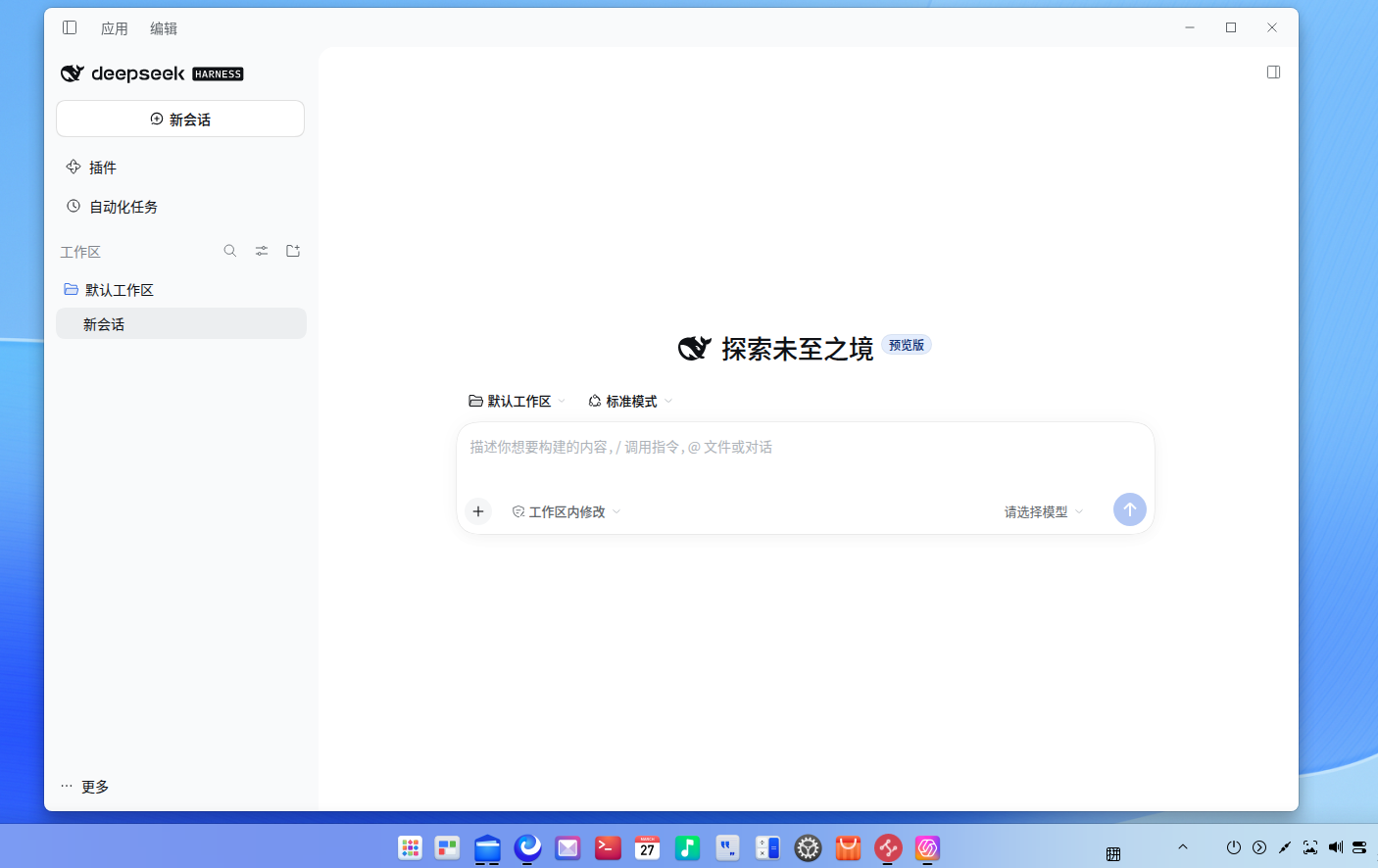The image size is (1378, 868).
Task: Open the file manager from the dock
Action: (487, 847)
